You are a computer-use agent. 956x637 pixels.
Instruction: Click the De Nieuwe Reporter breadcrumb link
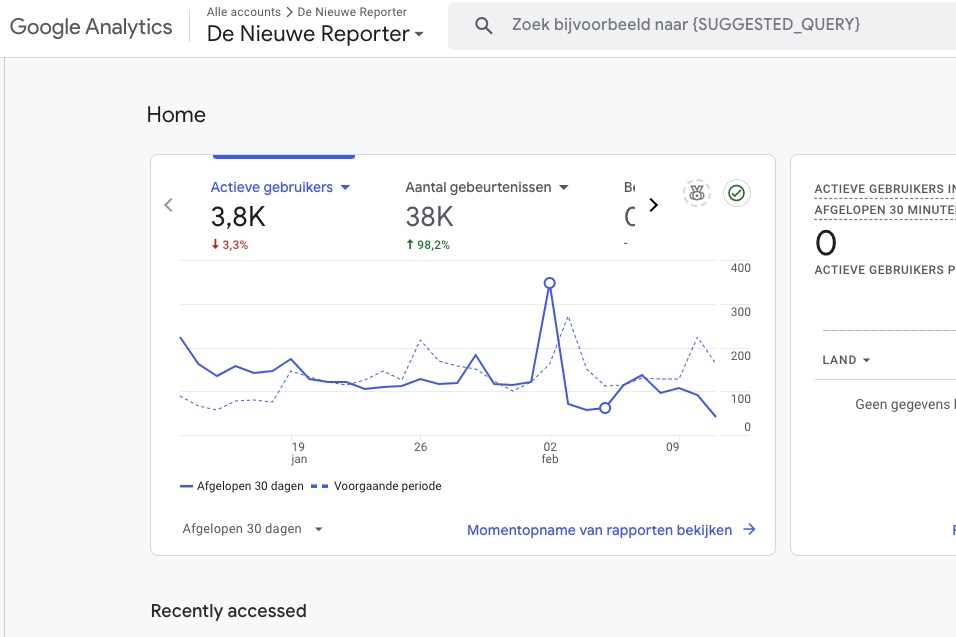coord(352,12)
